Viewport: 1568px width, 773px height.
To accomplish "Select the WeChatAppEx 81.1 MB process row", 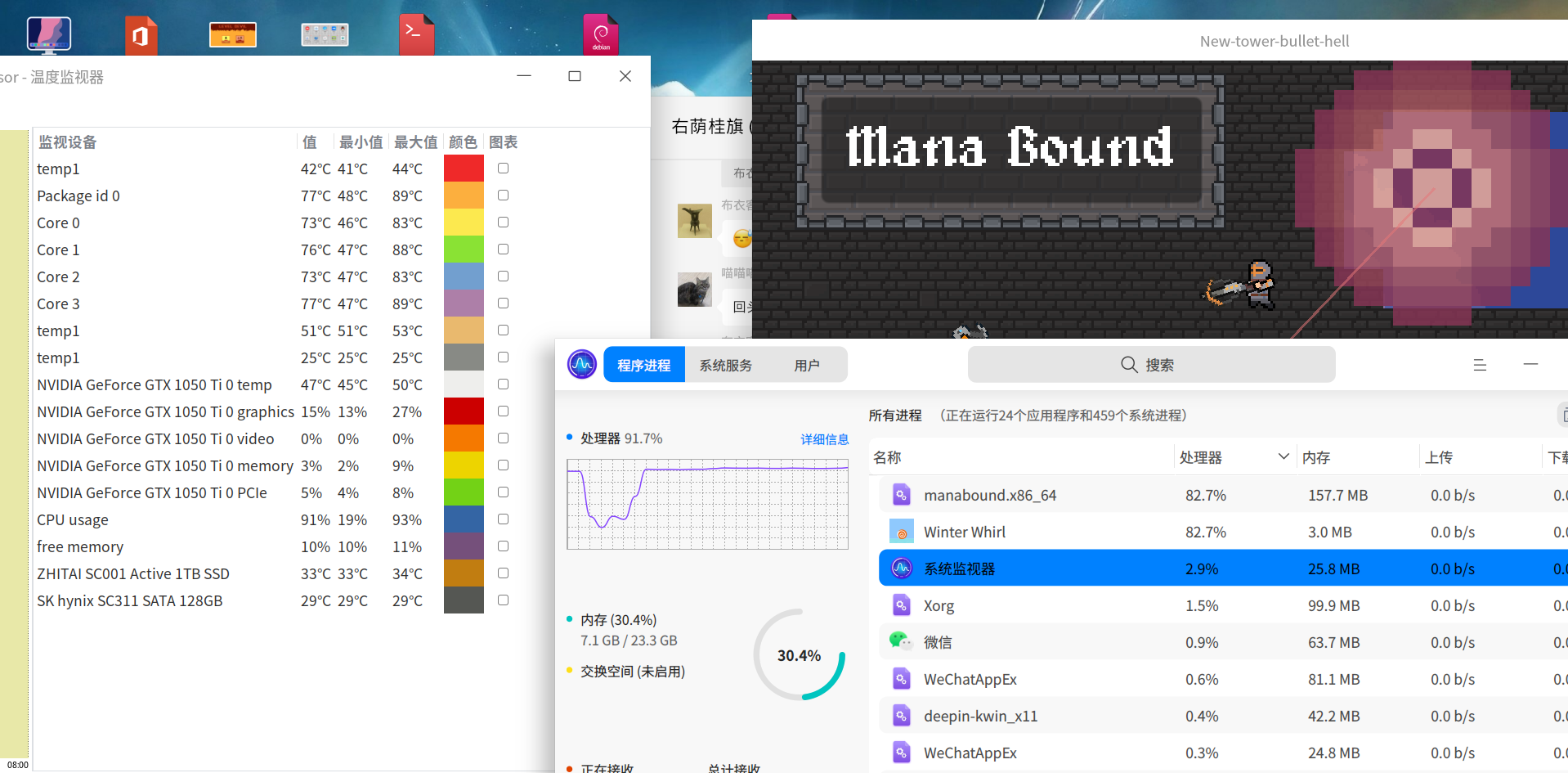I will pos(1223,679).
